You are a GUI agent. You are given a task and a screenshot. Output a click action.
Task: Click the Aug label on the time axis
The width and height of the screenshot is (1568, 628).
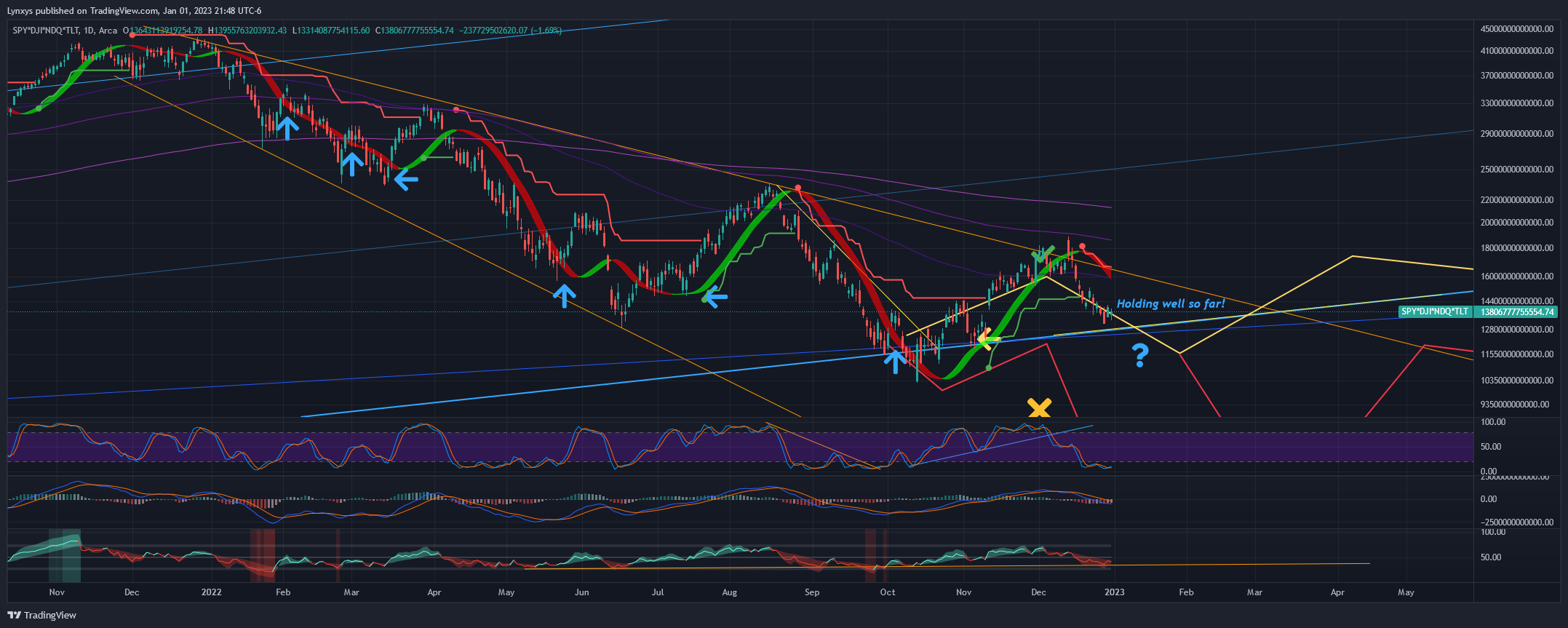pyautogui.click(x=729, y=592)
